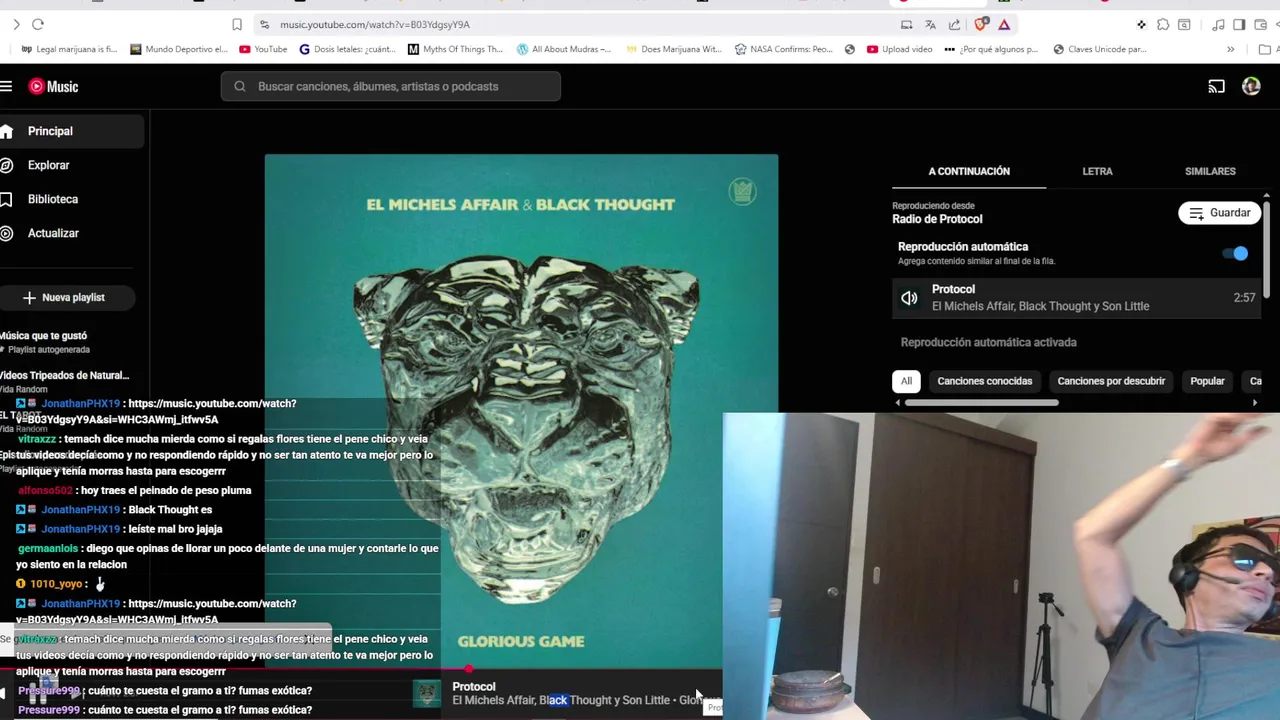The width and height of the screenshot is (1280, 720).
Task: Open the extensions puzzle icon
Action: pyautogui.click(x=1163, y=24)
